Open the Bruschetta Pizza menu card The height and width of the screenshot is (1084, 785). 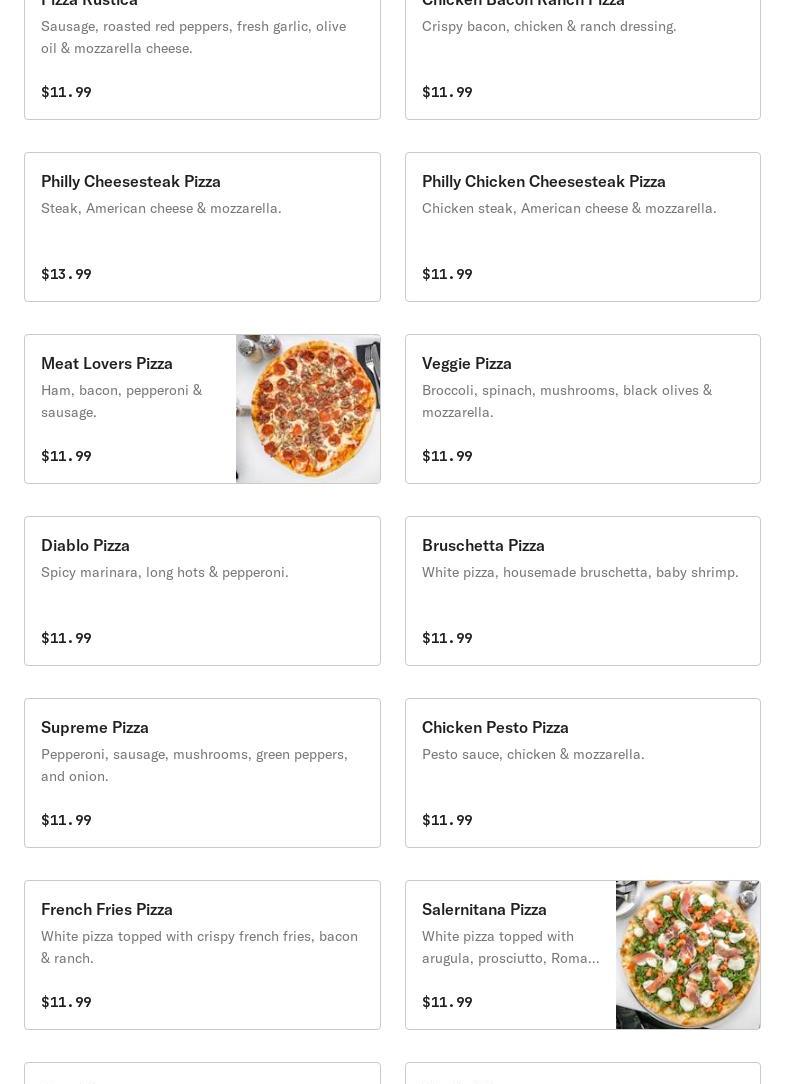[x=582, y=591]
